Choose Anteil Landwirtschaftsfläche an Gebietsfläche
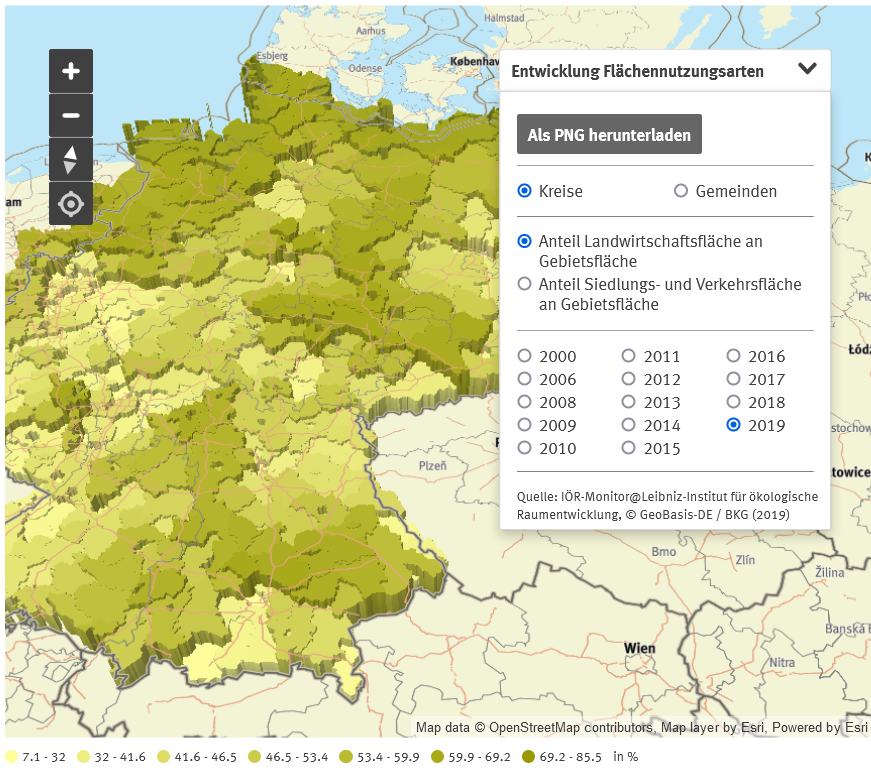The image size is (871, 770). [x=525, y=241]
